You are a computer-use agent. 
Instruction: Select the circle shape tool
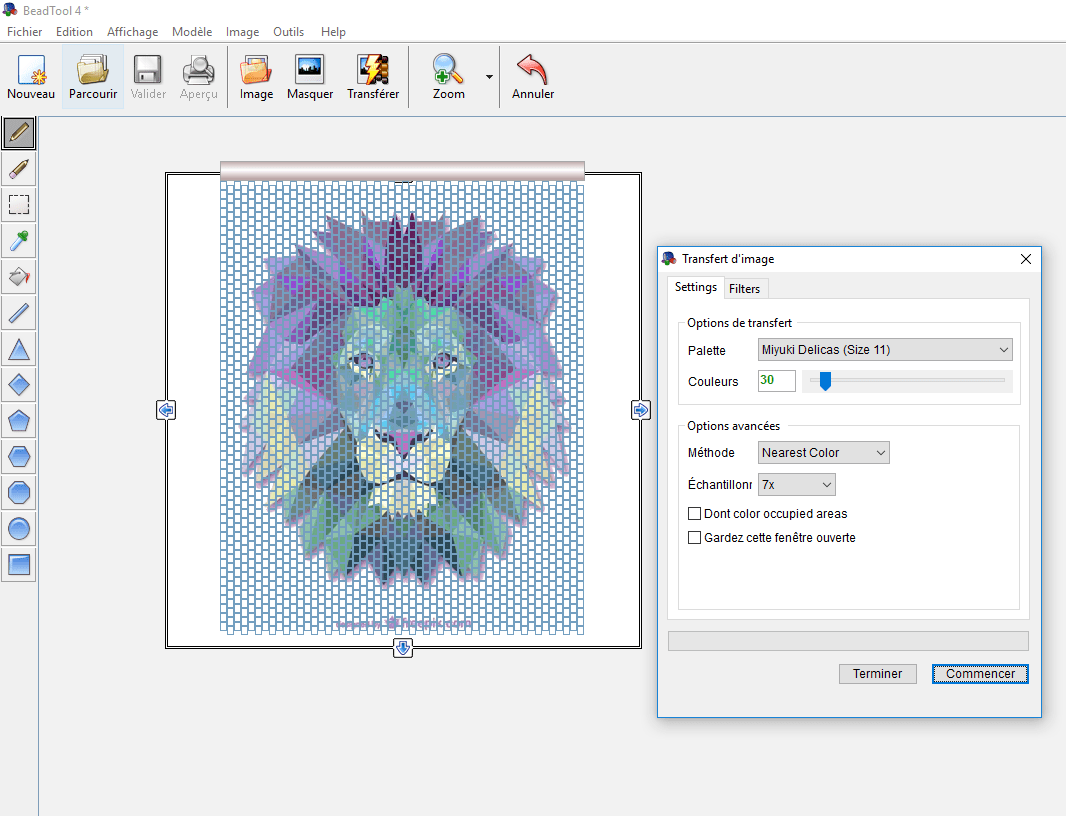19,529
